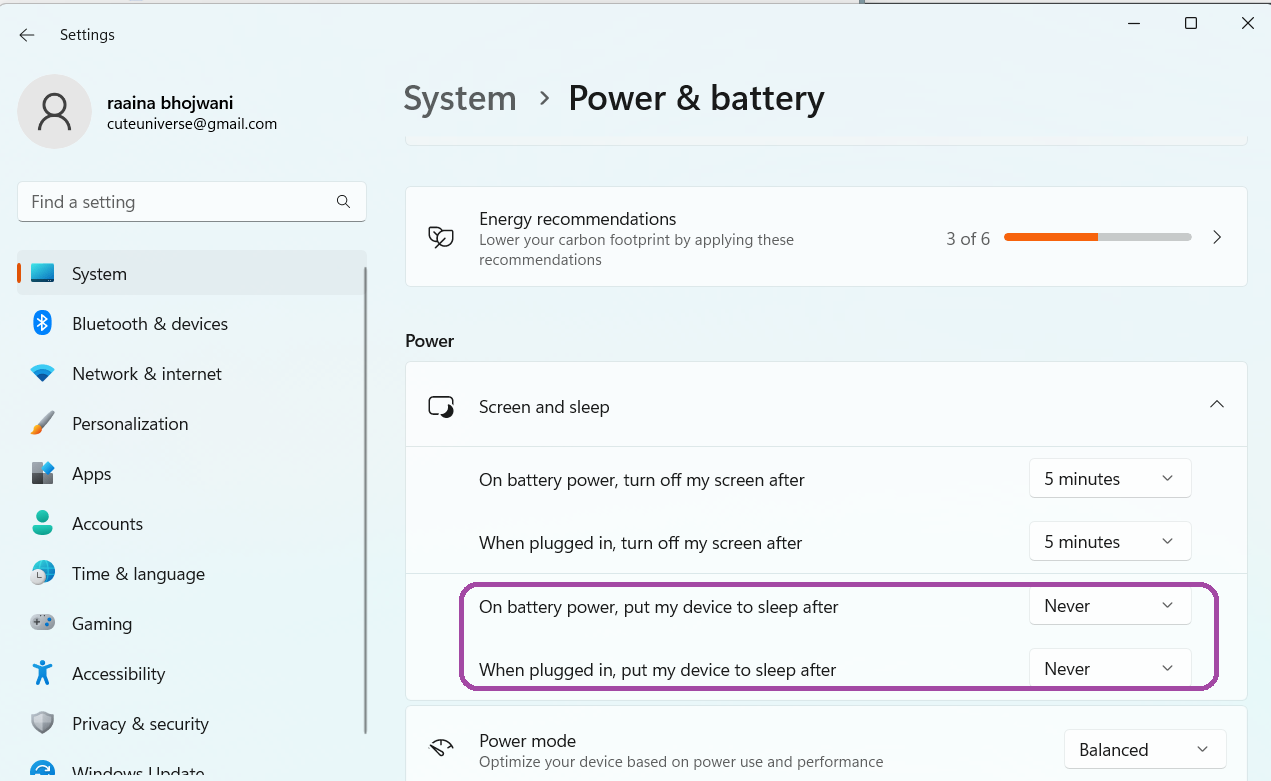Go to System breadcrumb link
1271x781 pixels.
tap(460, 98)
